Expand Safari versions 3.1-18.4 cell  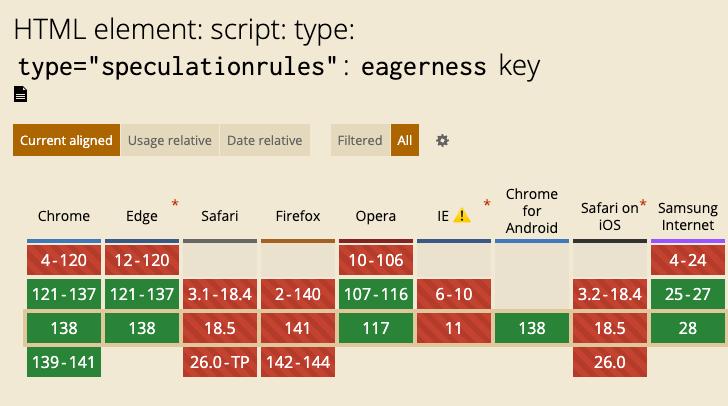(220, 294)
